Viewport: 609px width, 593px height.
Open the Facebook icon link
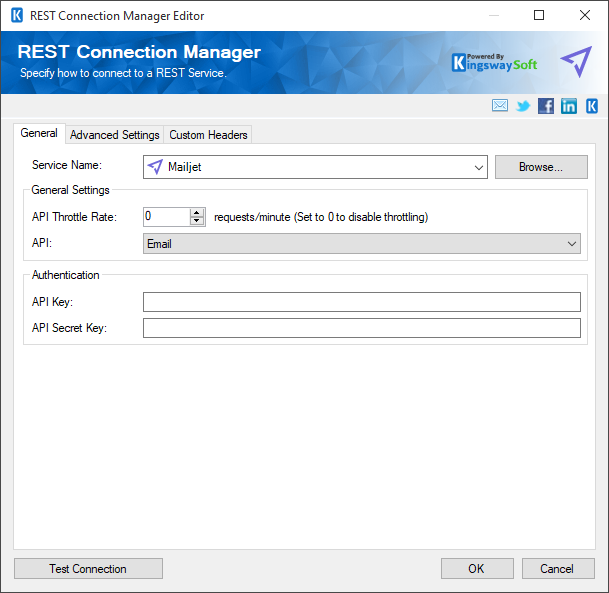click(546, 106)
